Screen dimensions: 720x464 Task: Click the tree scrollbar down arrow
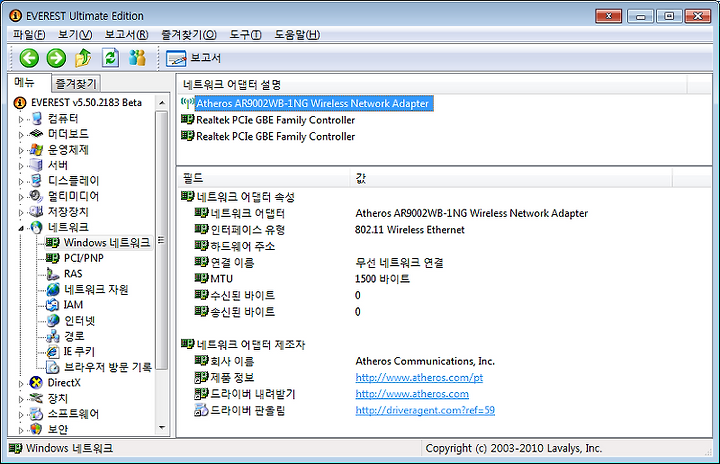pyautogui.click(x=162, y=427)
